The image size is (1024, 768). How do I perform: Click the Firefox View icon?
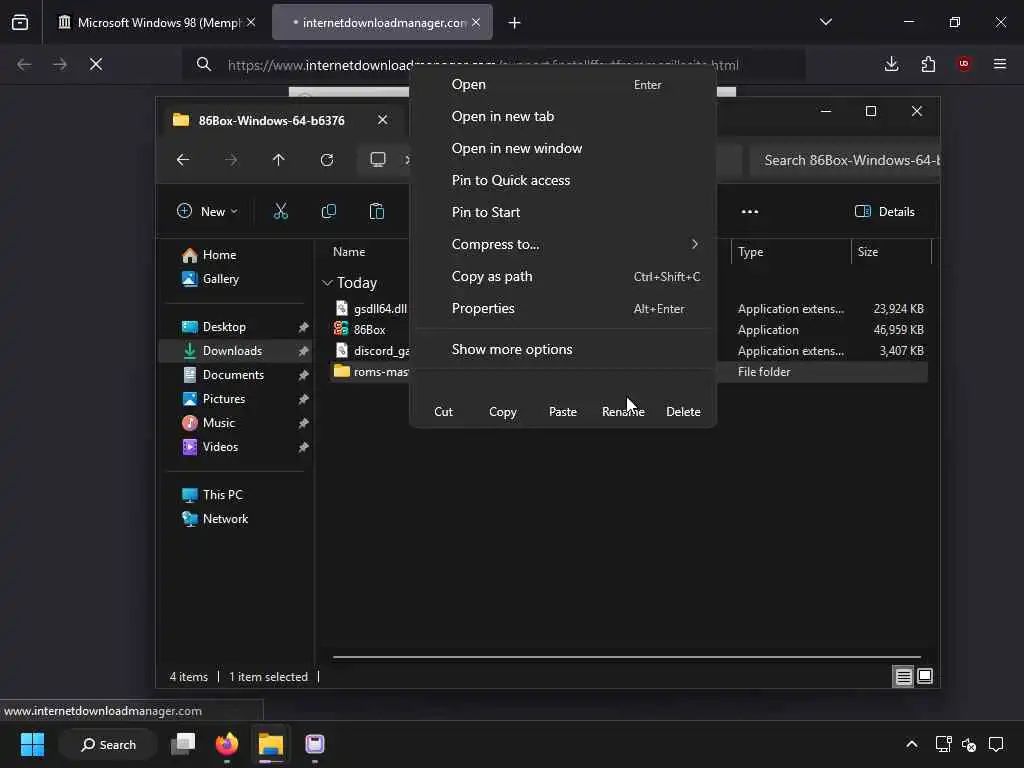pyautogui.click(x=20, y=22)
